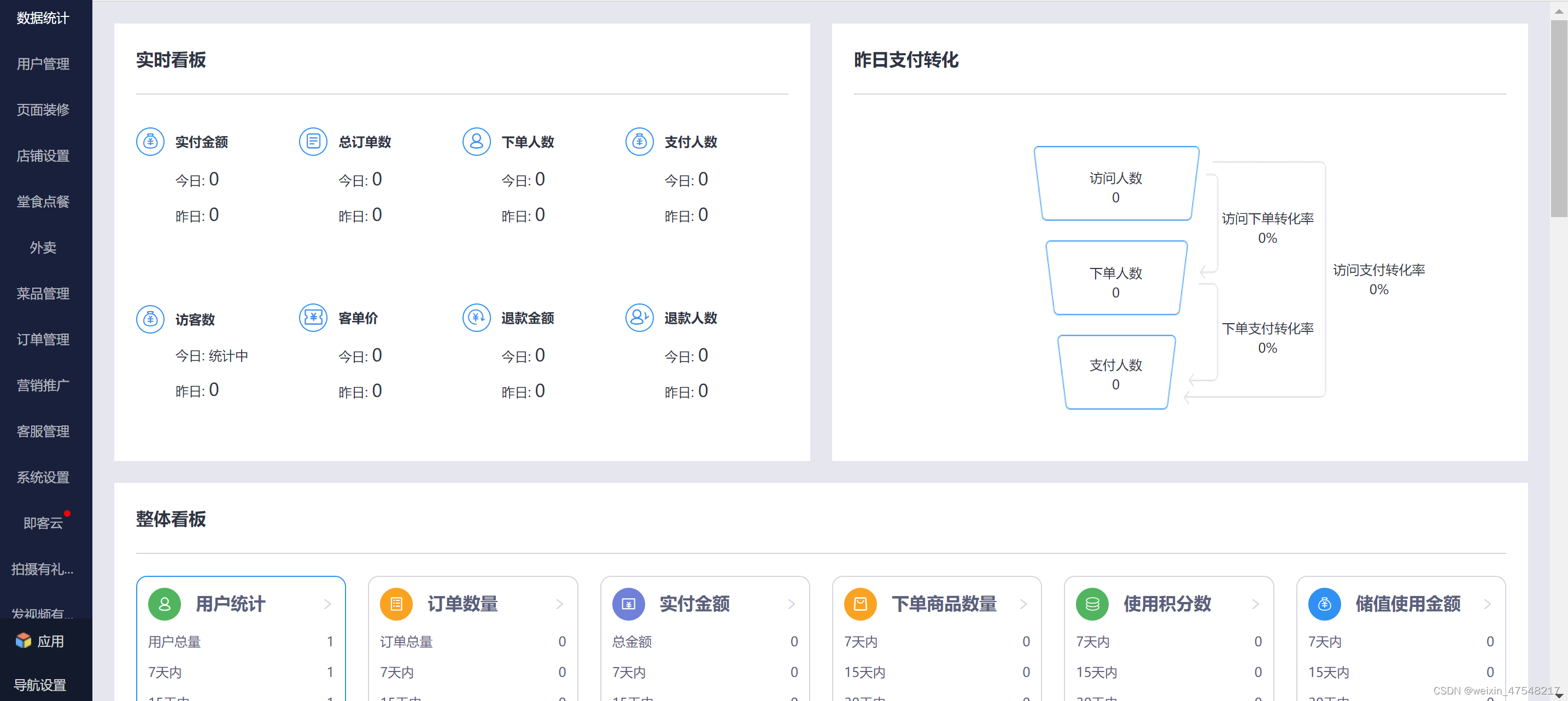Open 即客云 with red notification dot
The image size is (1568, 701).
43,523
